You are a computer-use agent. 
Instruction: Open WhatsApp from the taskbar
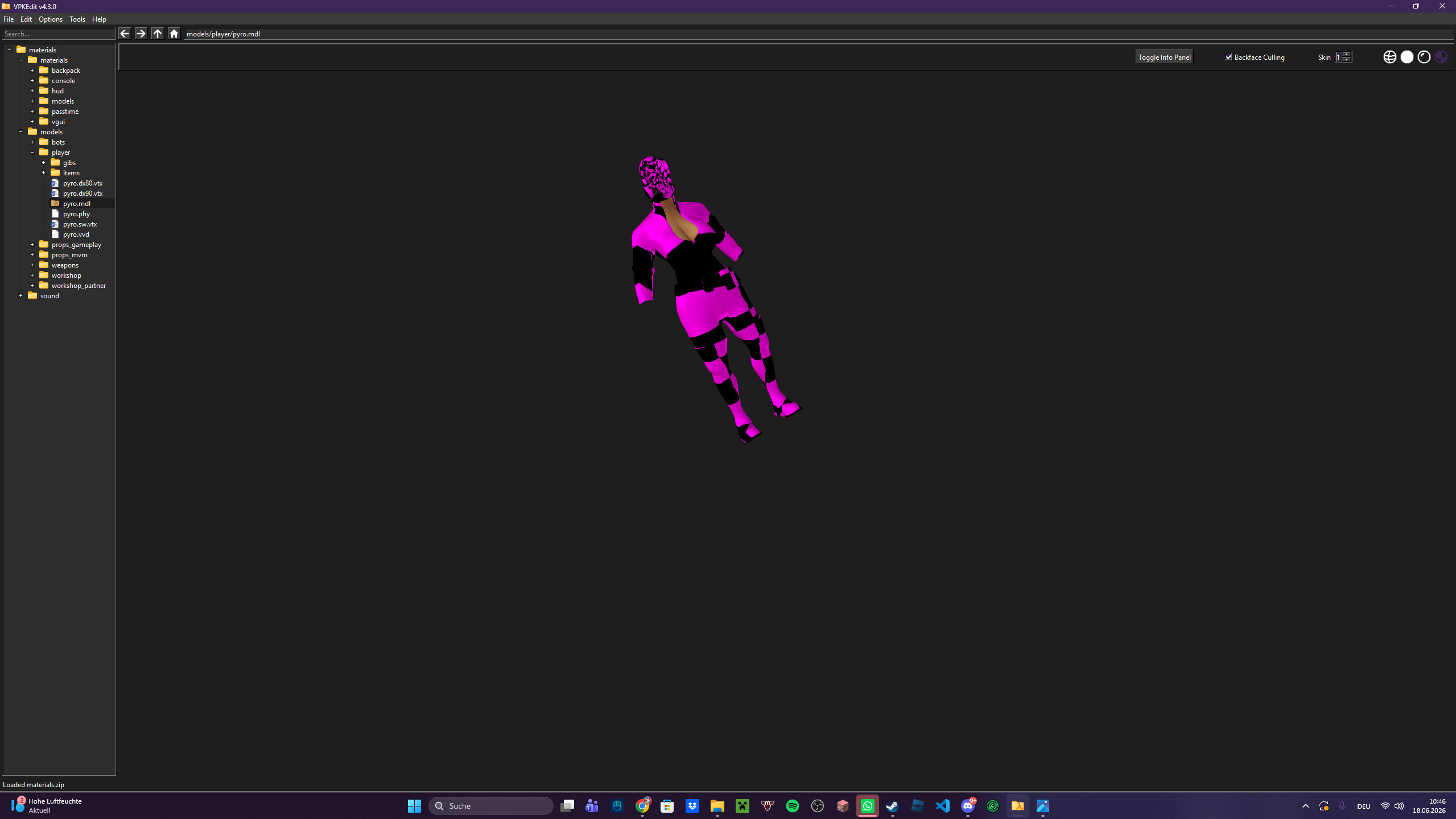point(867,806)
